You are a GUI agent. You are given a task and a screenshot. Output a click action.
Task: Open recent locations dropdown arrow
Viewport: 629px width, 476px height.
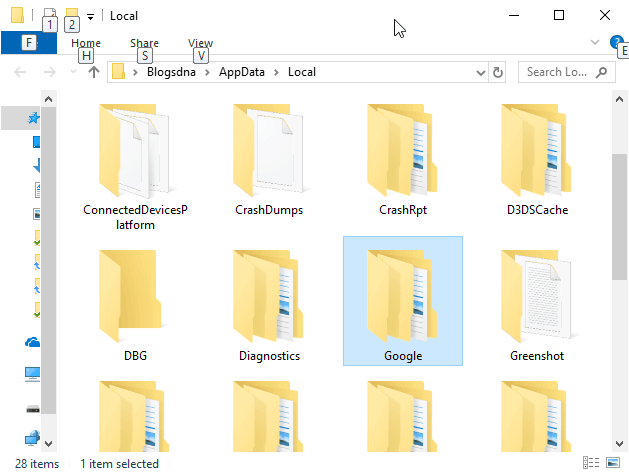[73, 72]
